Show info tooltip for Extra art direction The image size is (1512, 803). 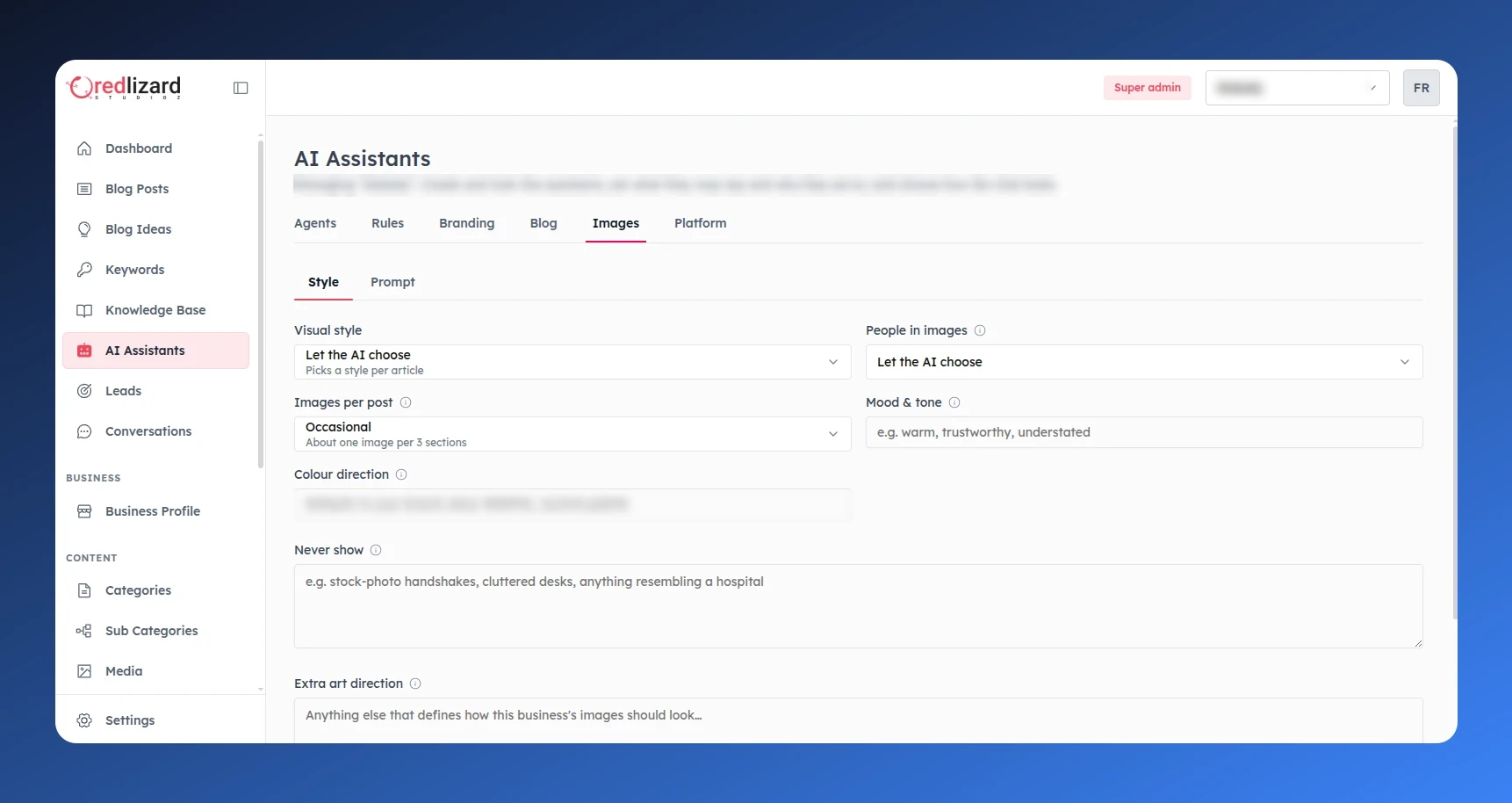pos(415,684)
